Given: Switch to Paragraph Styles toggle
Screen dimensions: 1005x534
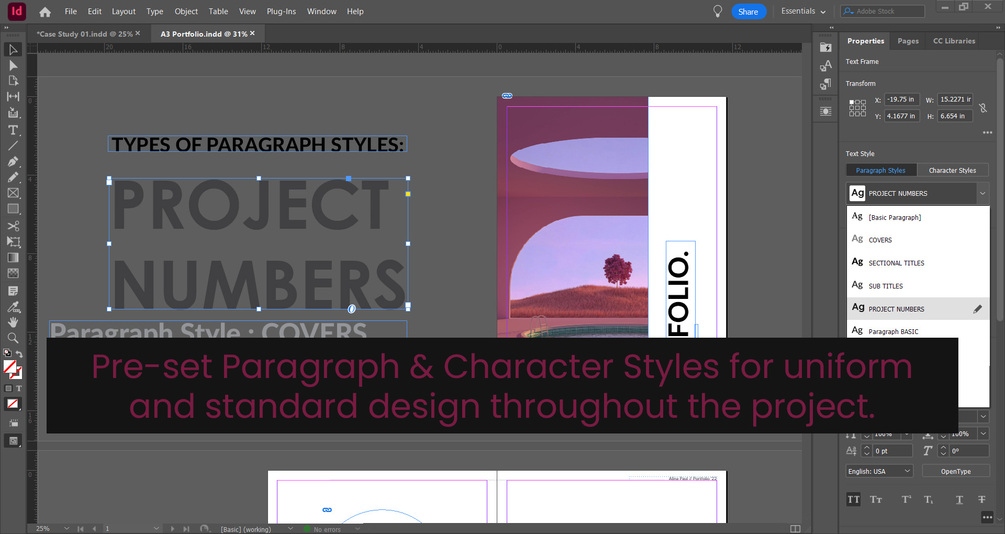Looking at the screenshot, I should 881,170.
